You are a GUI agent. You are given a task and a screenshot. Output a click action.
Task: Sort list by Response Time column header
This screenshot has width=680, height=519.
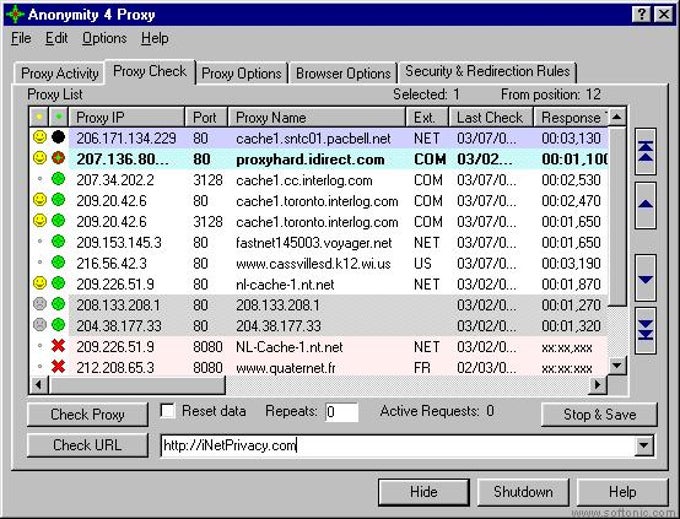(x=571, y=117)
